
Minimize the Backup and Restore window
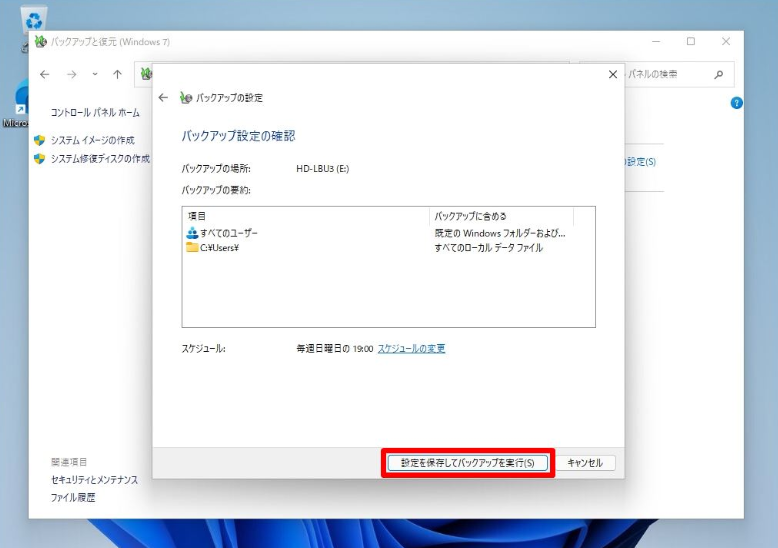tap(656, 42)
